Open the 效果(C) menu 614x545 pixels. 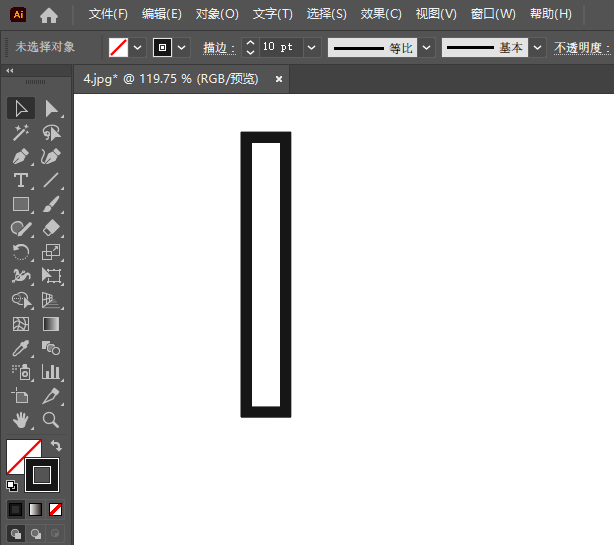click(381, 14)
